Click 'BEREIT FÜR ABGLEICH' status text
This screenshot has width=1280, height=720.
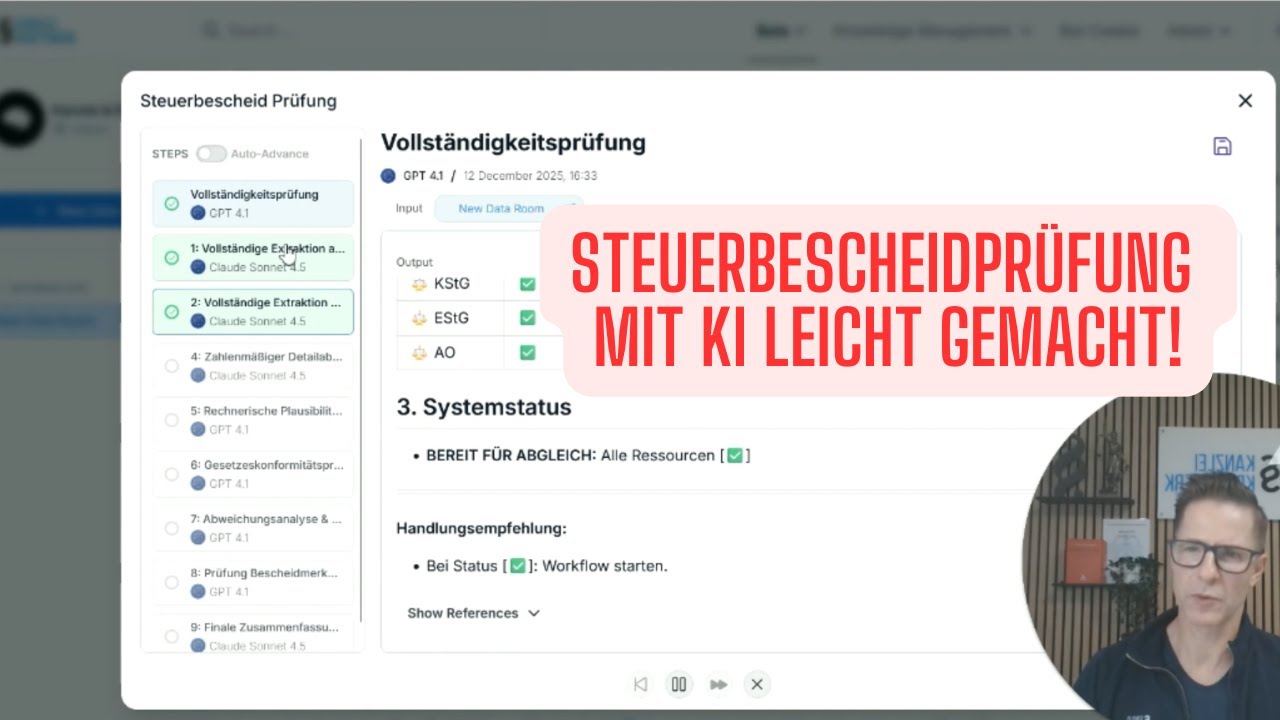(511, 455)
